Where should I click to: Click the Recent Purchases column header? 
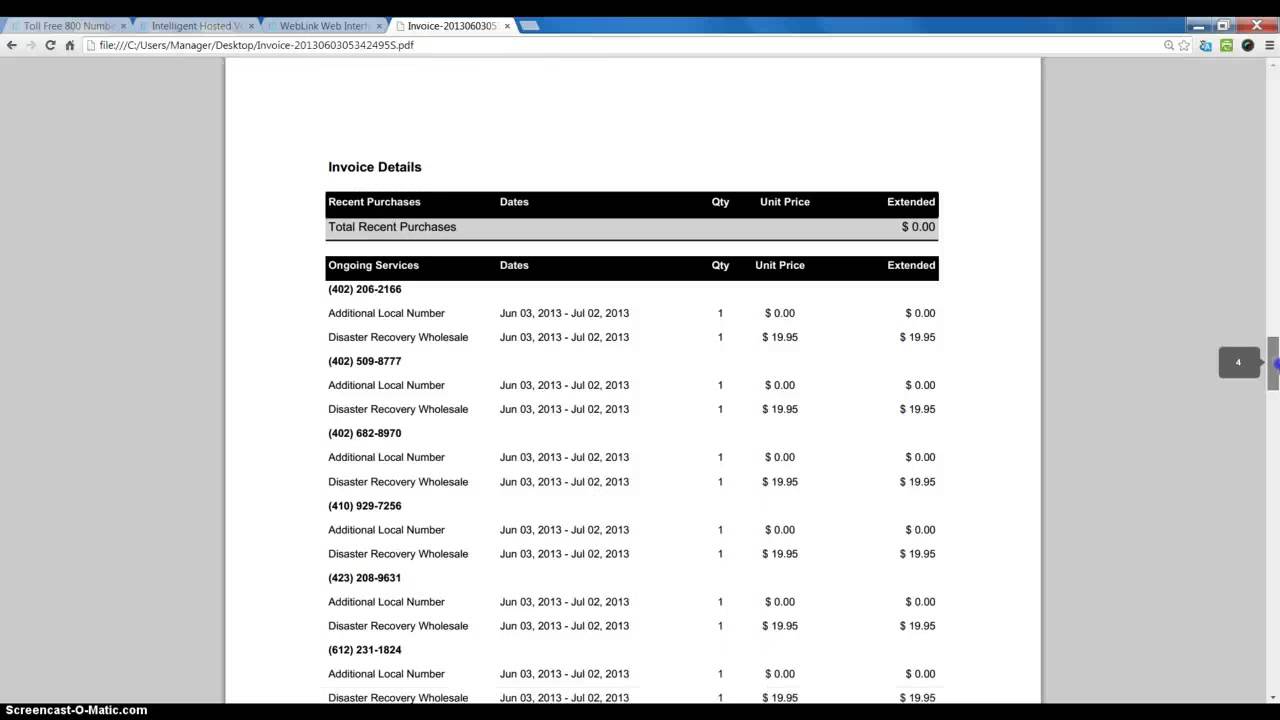(374, 202)
